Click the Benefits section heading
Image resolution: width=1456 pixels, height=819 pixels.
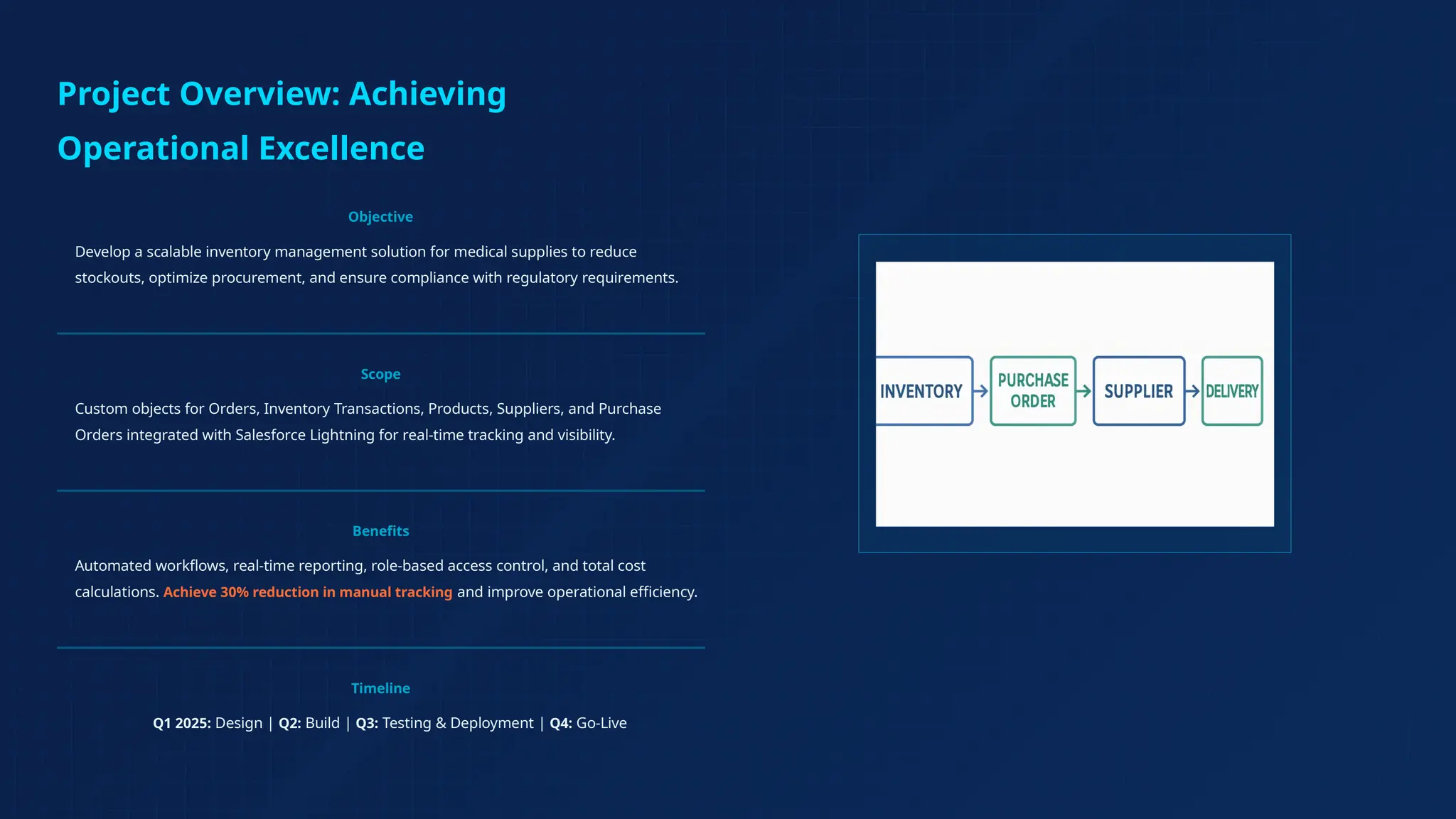coord(380,531)
